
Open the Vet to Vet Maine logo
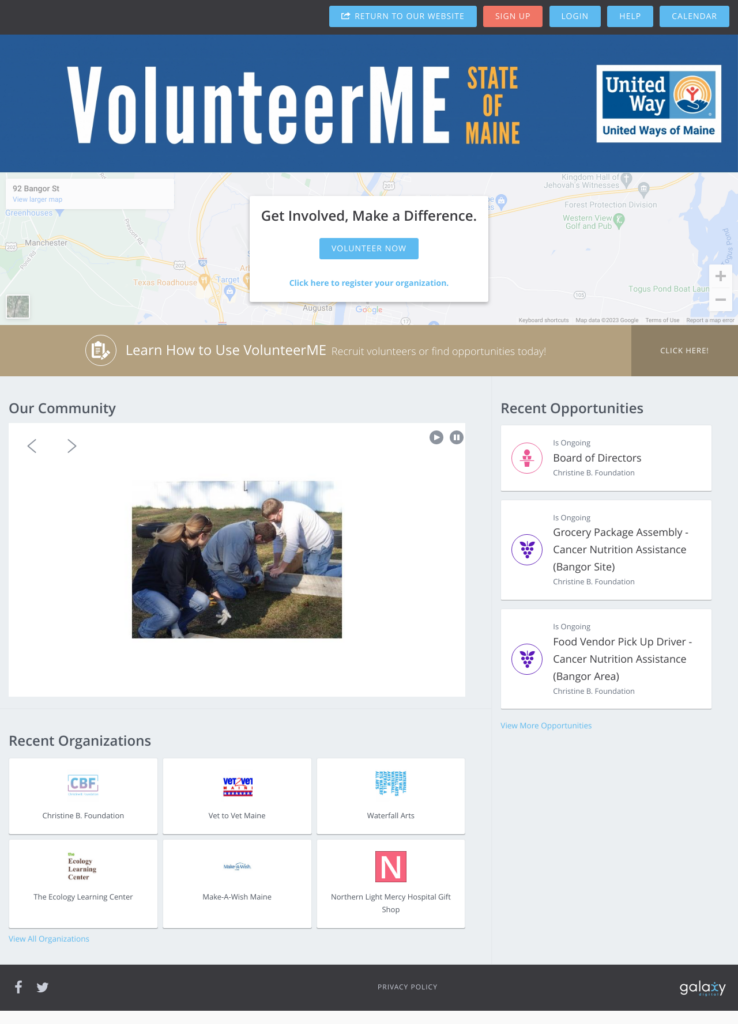click(x=237, y=786)
